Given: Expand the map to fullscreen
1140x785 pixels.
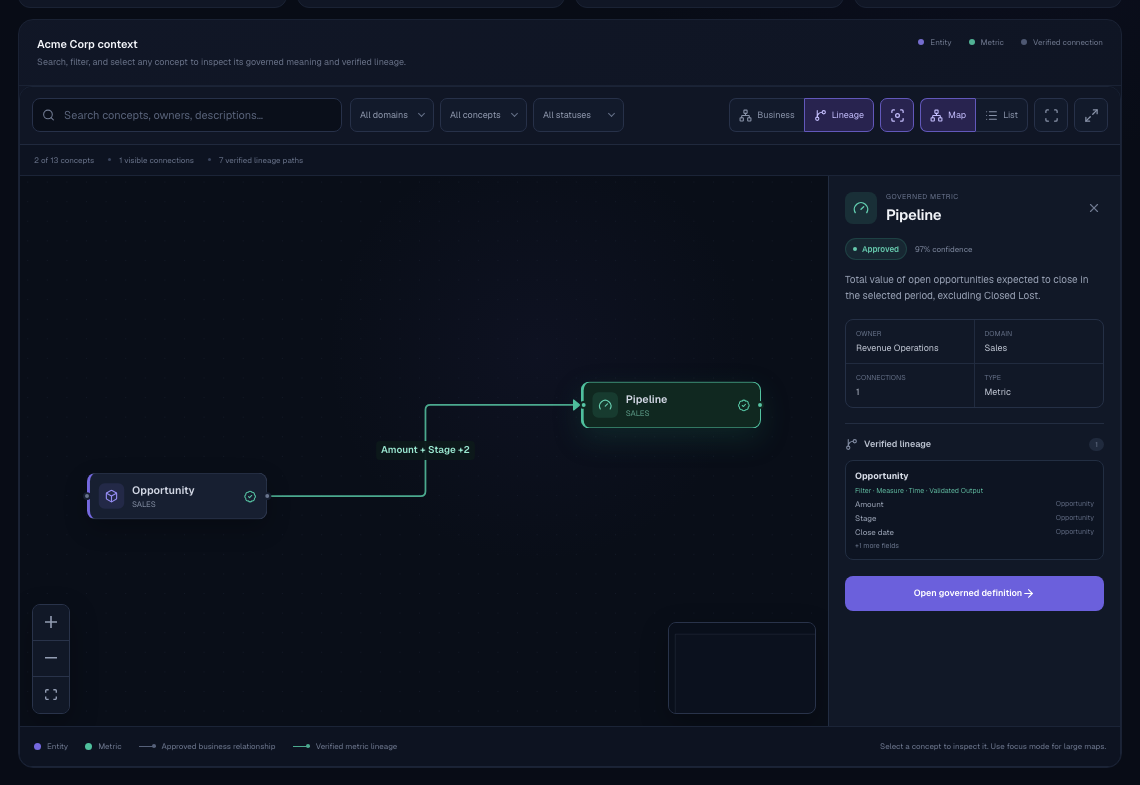Looking at the screenshot, I should [x=1091, y=115].
